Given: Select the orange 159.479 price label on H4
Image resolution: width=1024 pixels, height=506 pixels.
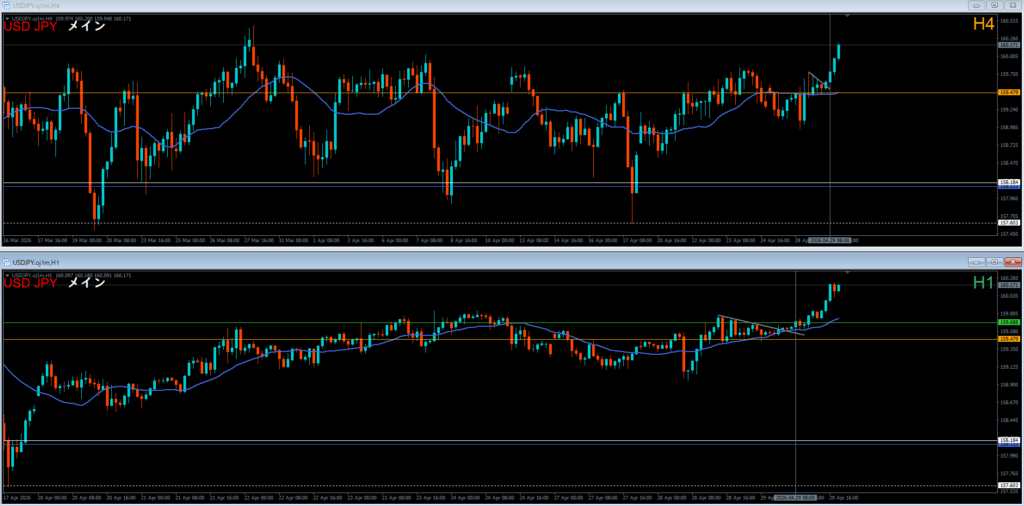Looking at the screenshot, I should pyautogui.click(x=1009, y=93).
